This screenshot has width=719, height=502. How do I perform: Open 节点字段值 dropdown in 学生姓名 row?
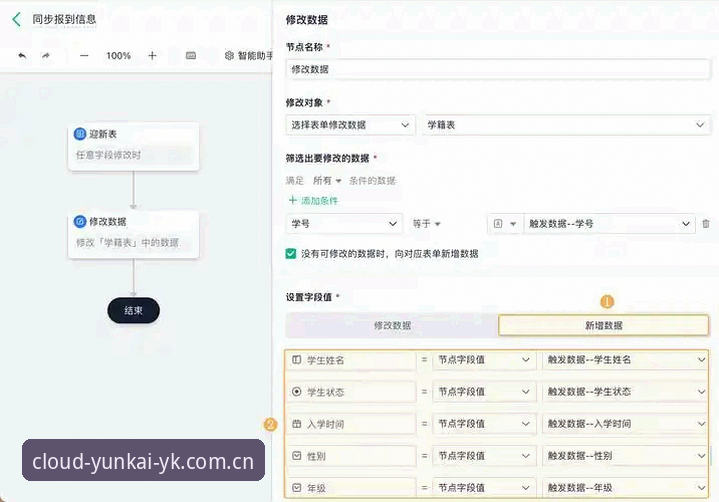[484, 360]
